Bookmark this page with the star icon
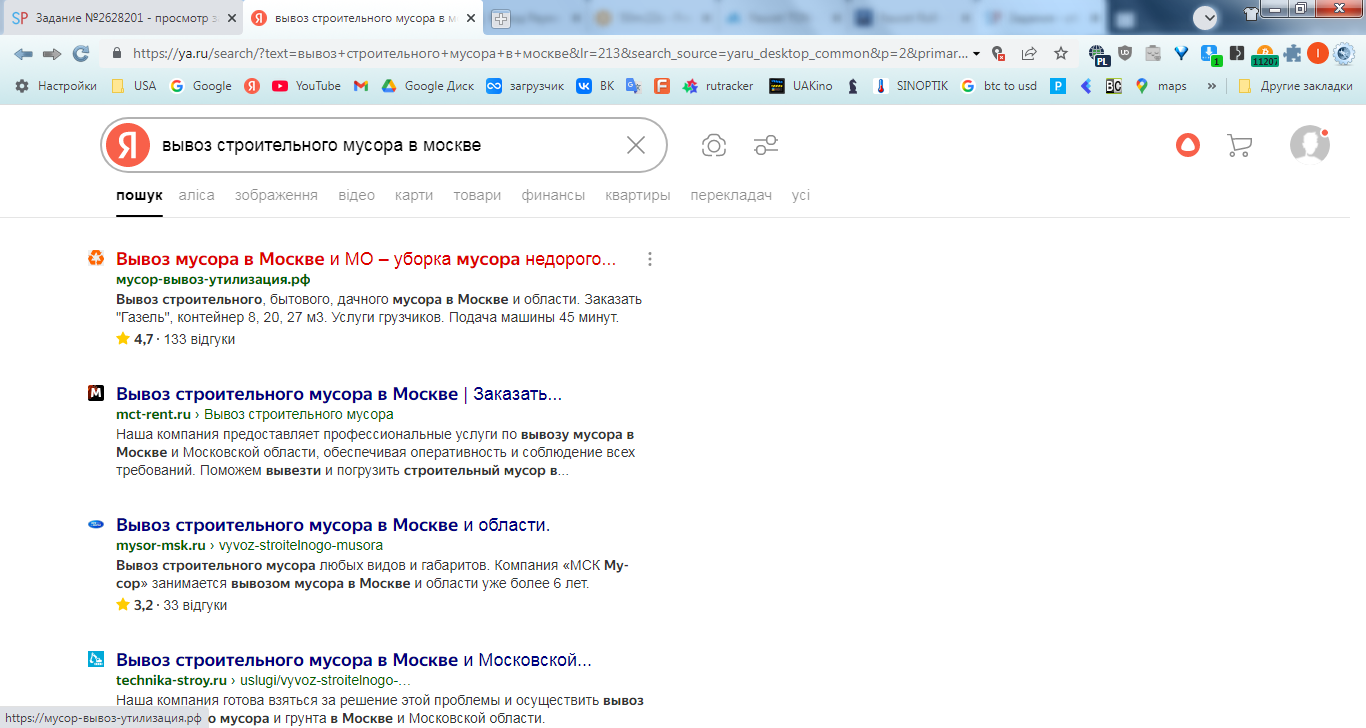Image resolution: width=1366 pixels, height=728 pixels. [x=1061, y=54]
